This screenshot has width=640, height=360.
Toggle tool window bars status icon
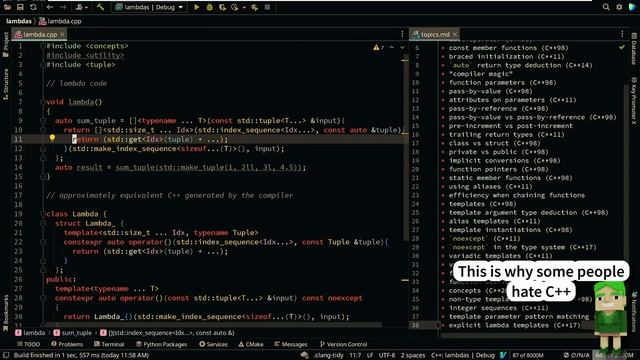click(6, 355)
